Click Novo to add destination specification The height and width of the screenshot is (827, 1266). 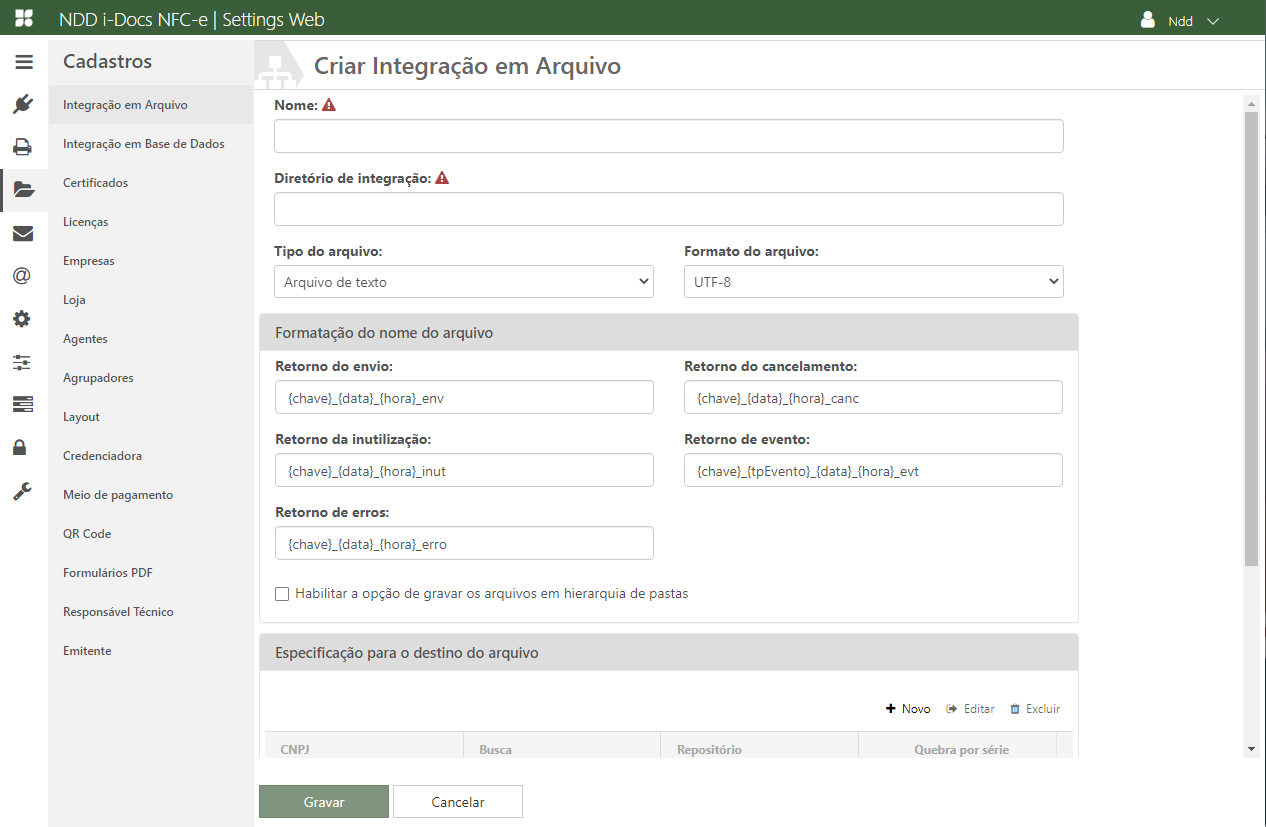[908, 709]
